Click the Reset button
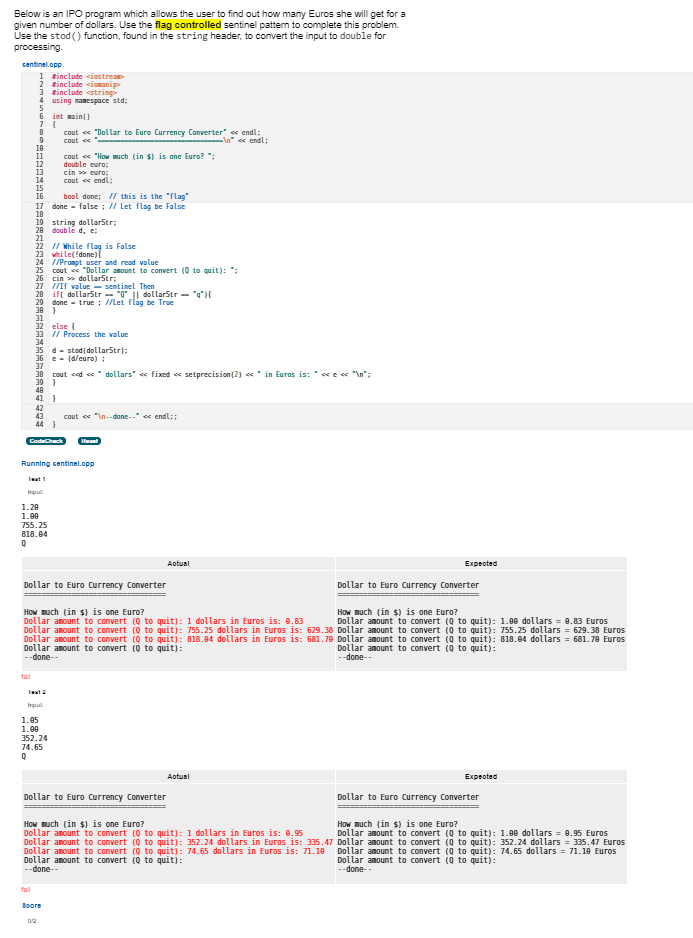693x938 pixels. coord(89,441)
